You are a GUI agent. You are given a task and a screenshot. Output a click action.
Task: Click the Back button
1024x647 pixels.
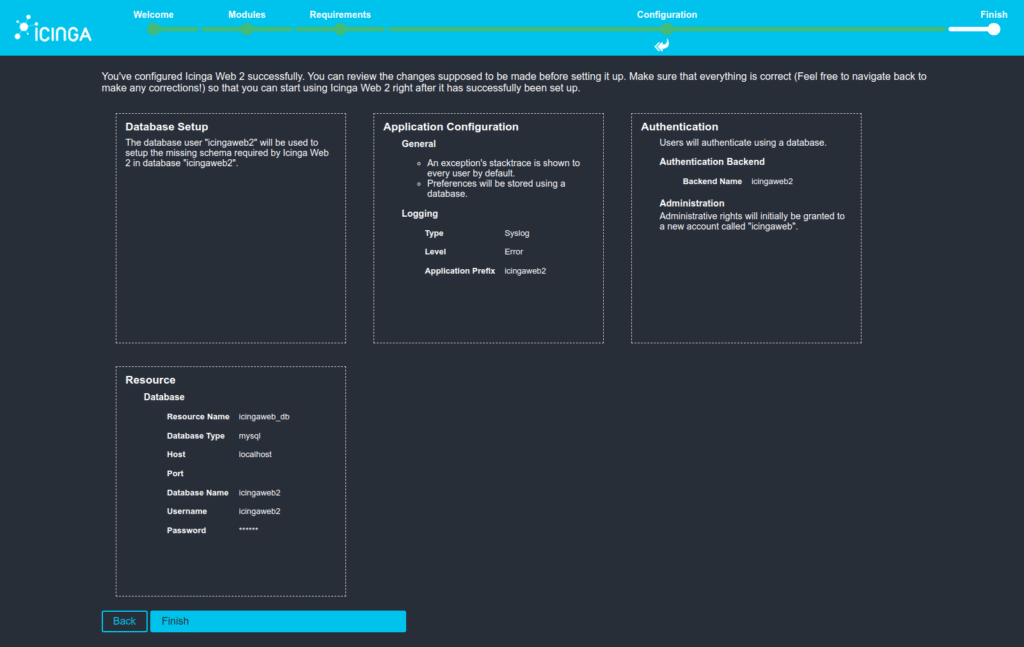tap(124, 621)
